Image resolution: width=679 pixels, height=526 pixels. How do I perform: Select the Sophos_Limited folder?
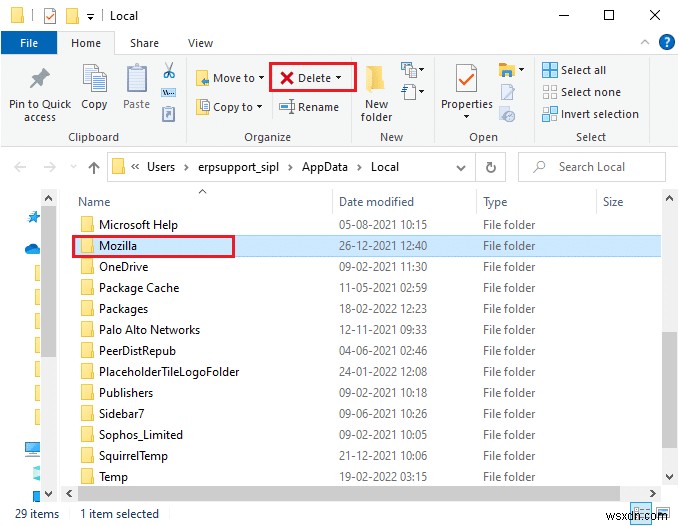click(368, 435)
